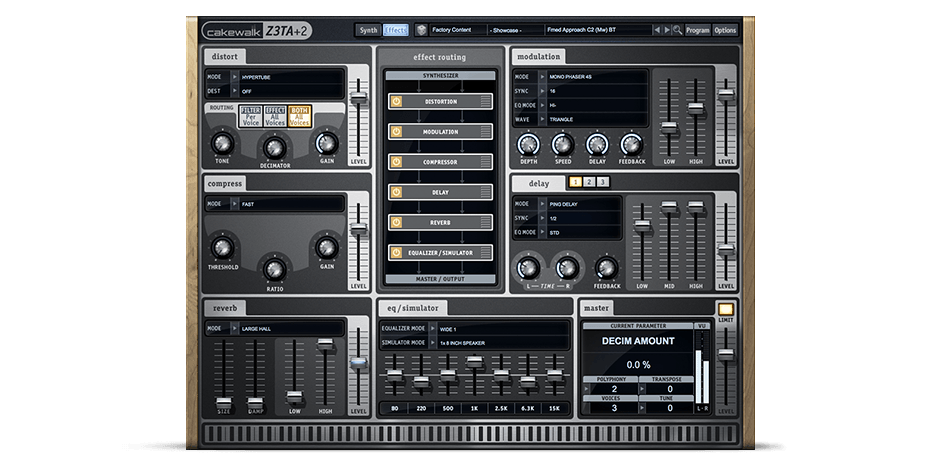Switch to the Effects tab
Screen dimensions: 940x470
pyautogui.click(x=396, y=30)
